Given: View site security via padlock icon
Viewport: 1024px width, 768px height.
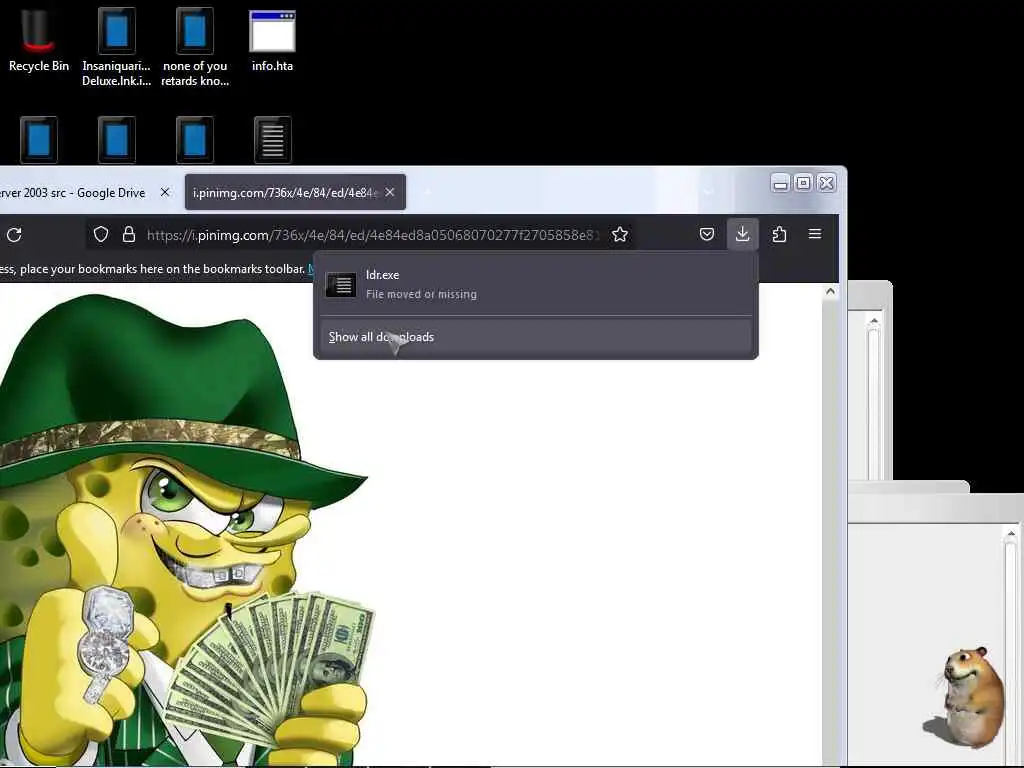Looking at the screenshot, I should tap(129, 234).
